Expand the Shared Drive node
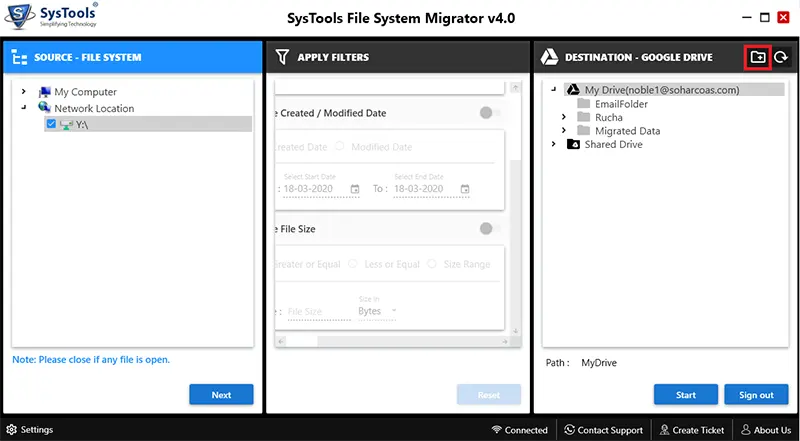The image size is (800, 441). pos(554,144)
